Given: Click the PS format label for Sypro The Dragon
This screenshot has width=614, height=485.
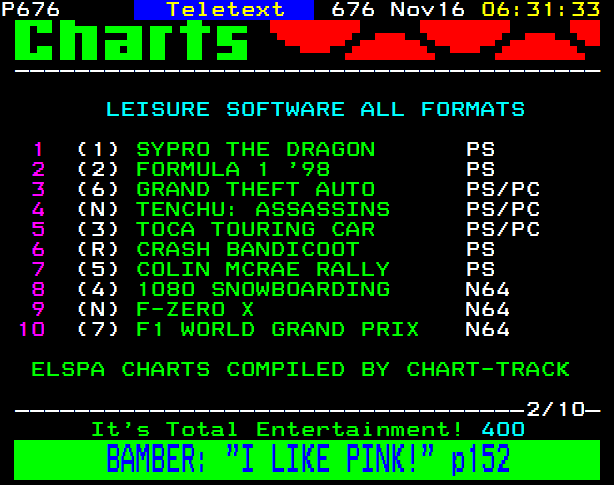Looking at the screenshot, I should click(x=480, y=149).
